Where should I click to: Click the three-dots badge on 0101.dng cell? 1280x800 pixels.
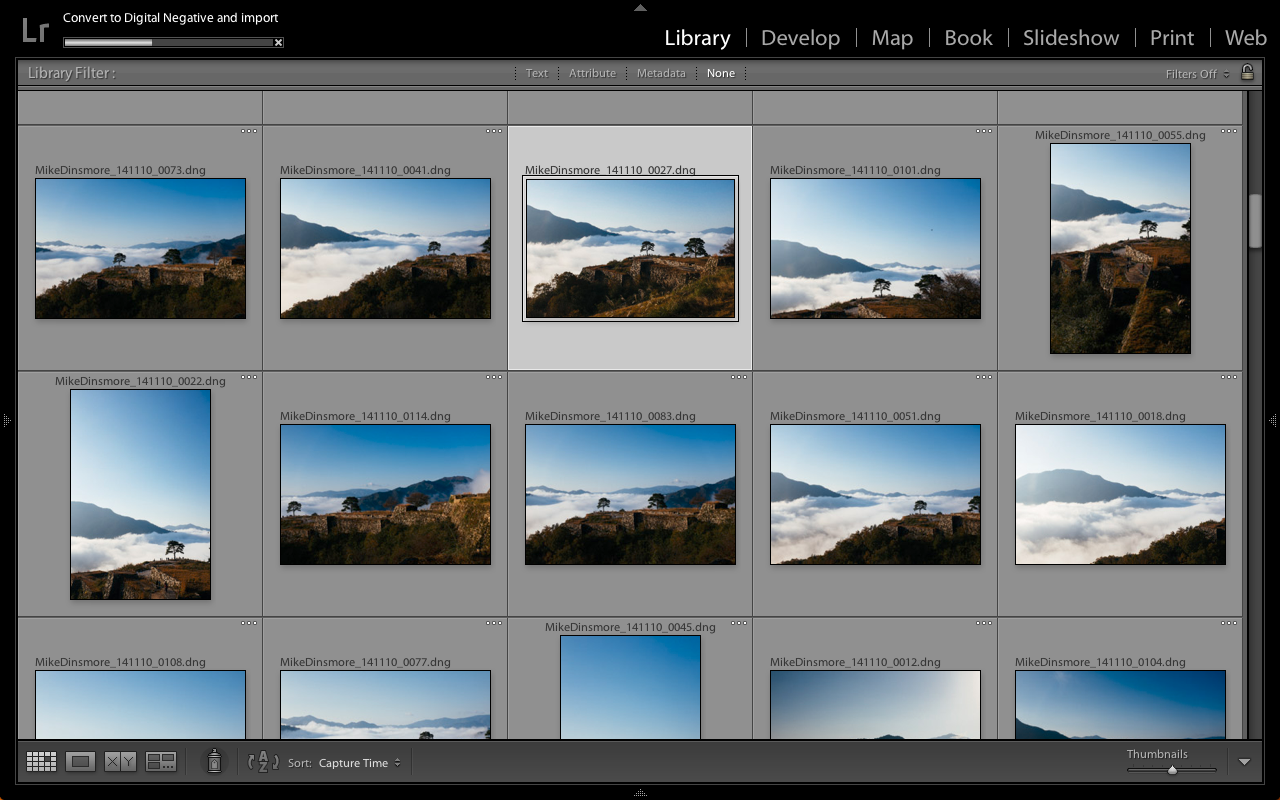point(984,131)
